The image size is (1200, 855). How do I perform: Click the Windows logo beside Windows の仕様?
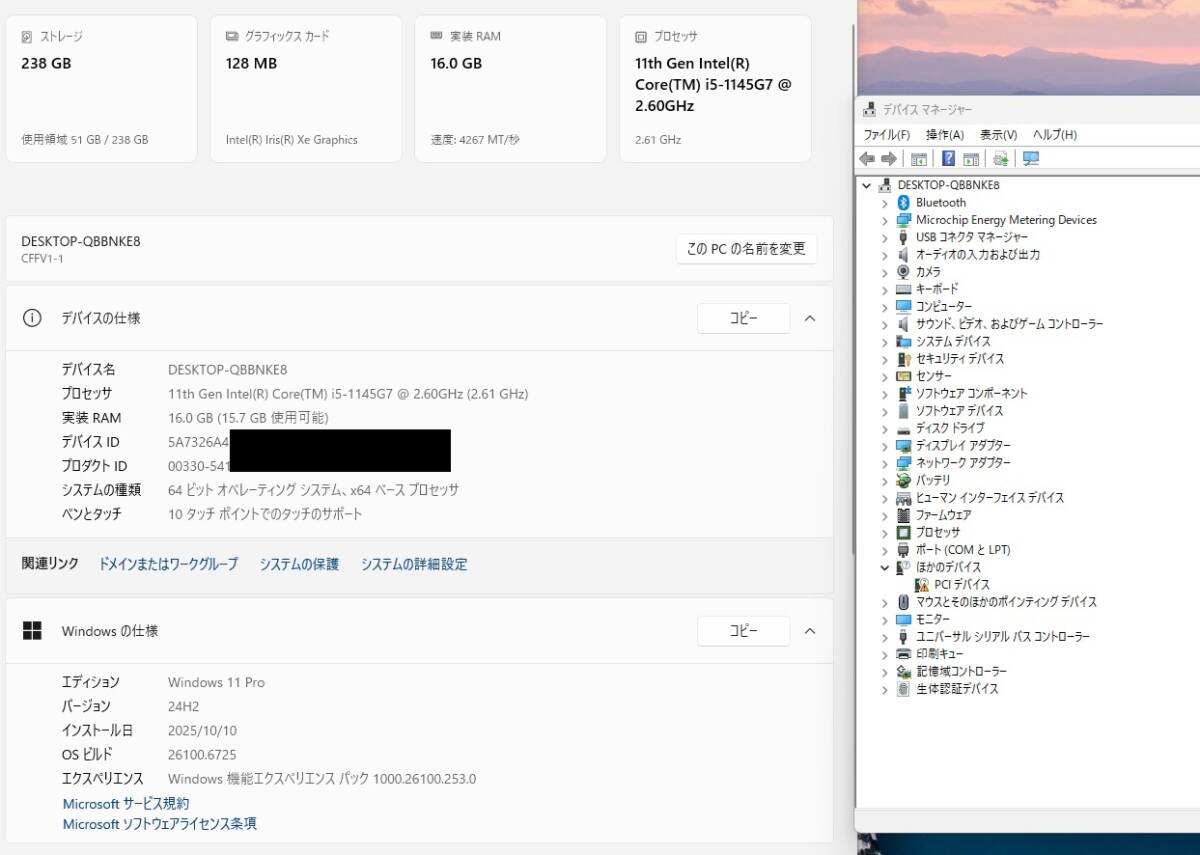tap(32, 631)
